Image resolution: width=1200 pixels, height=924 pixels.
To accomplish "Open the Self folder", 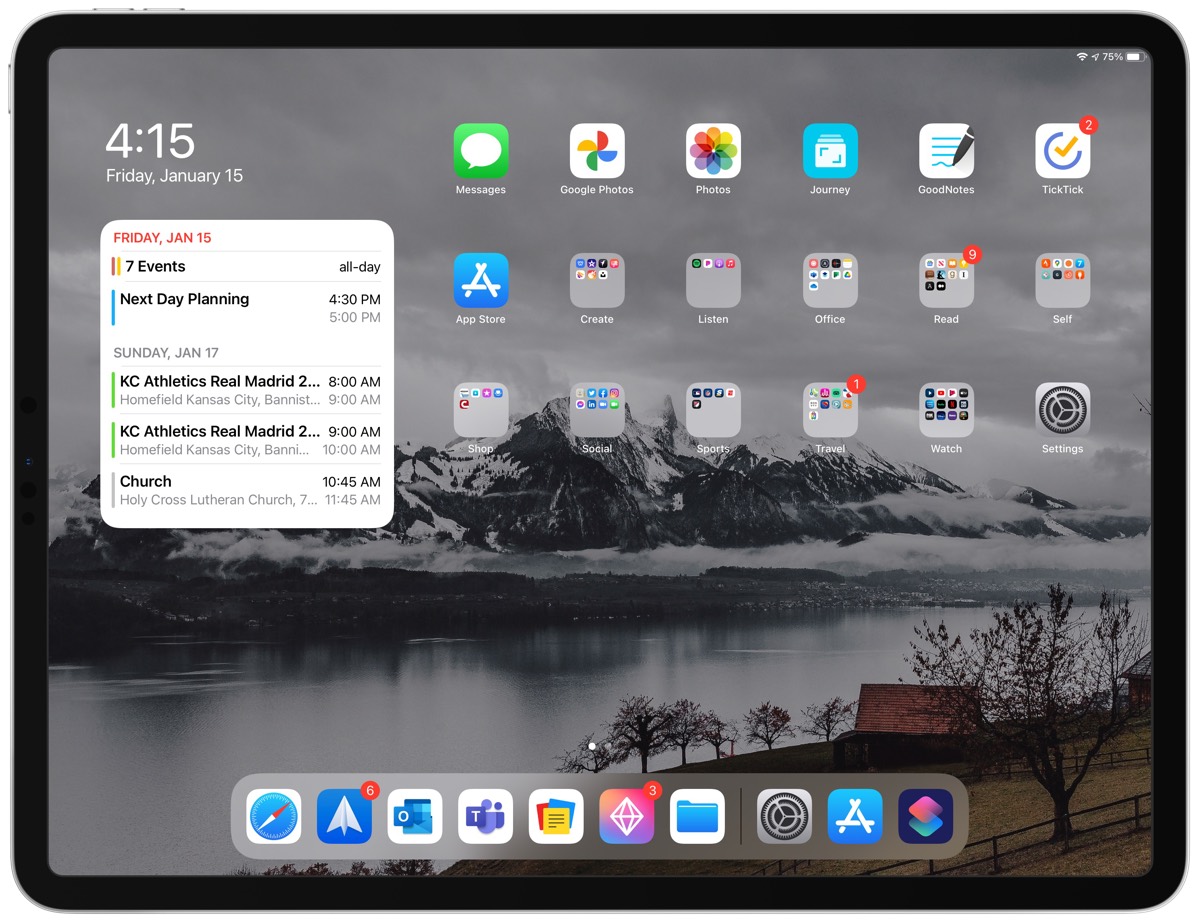I will click(1062, 280).
